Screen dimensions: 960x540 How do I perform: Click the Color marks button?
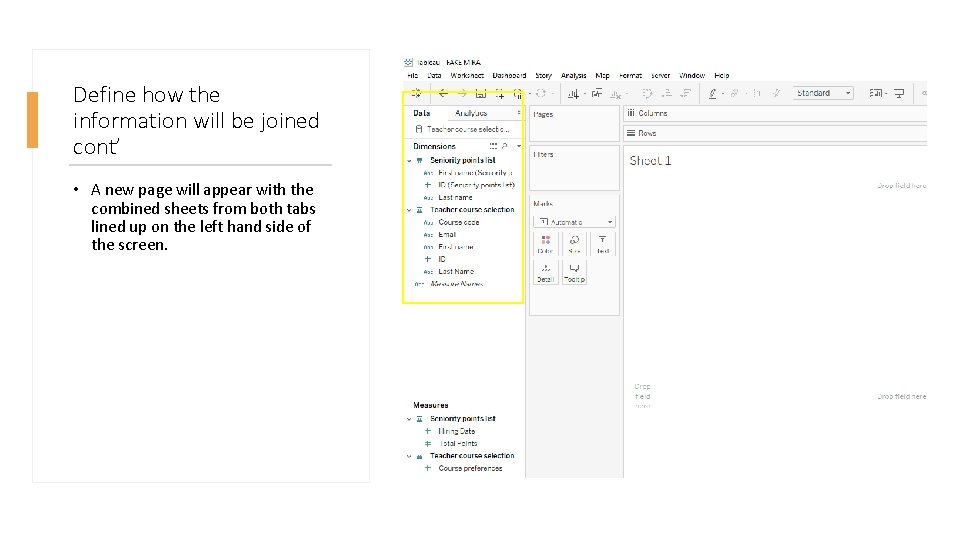(545, 244)
